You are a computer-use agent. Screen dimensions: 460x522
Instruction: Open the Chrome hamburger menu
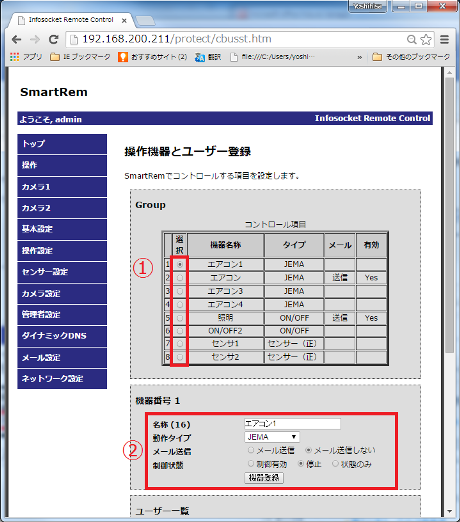pyautogui.click(x=444, y=40)
